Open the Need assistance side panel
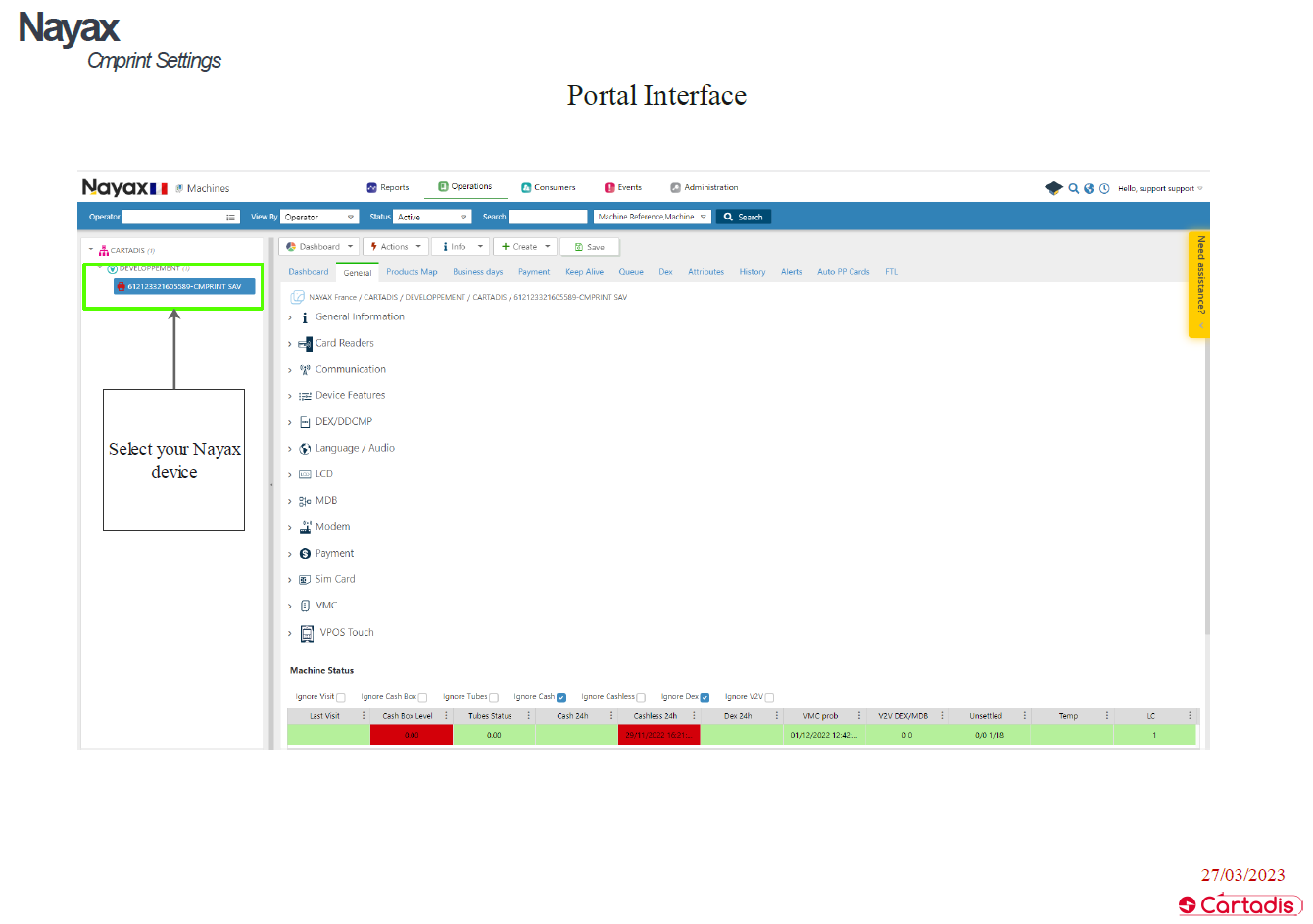1313x924 pixels. point(1199,285)
